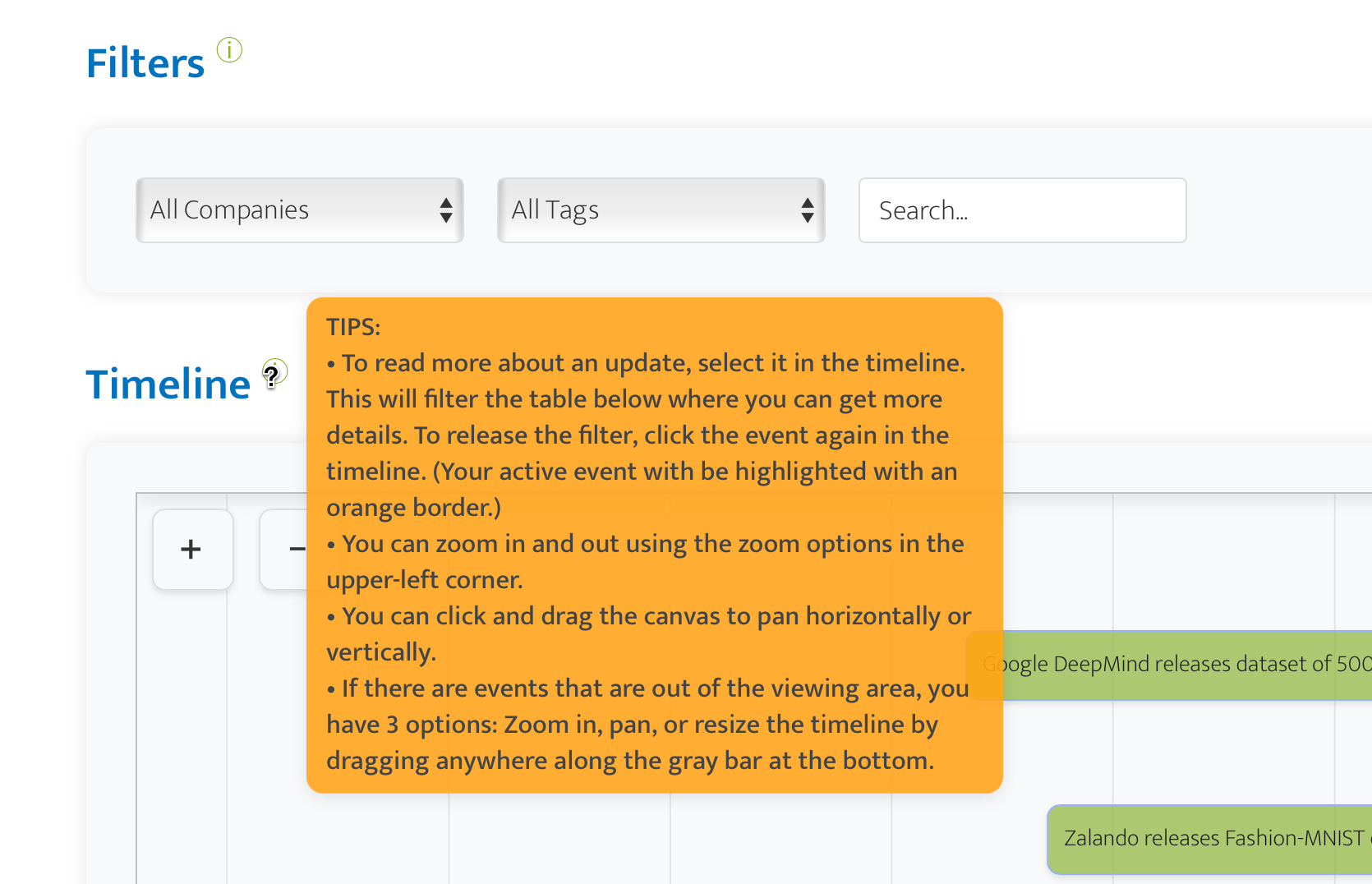Click the Filters heading

click(145, 63)
